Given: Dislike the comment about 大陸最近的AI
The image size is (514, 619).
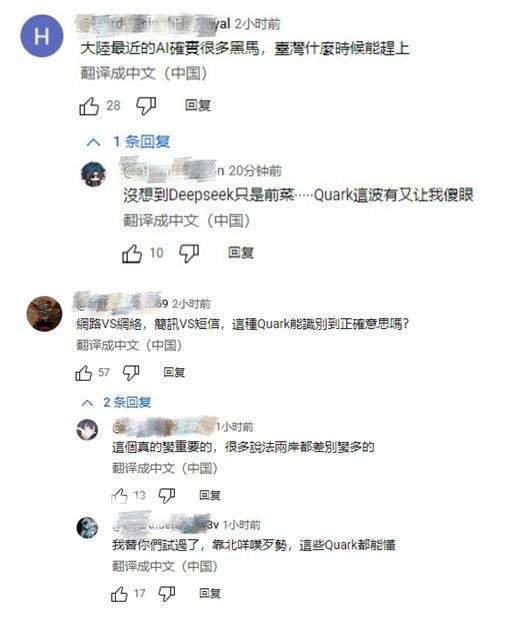Looking at the screenshot, I should [x=146, y=106].
